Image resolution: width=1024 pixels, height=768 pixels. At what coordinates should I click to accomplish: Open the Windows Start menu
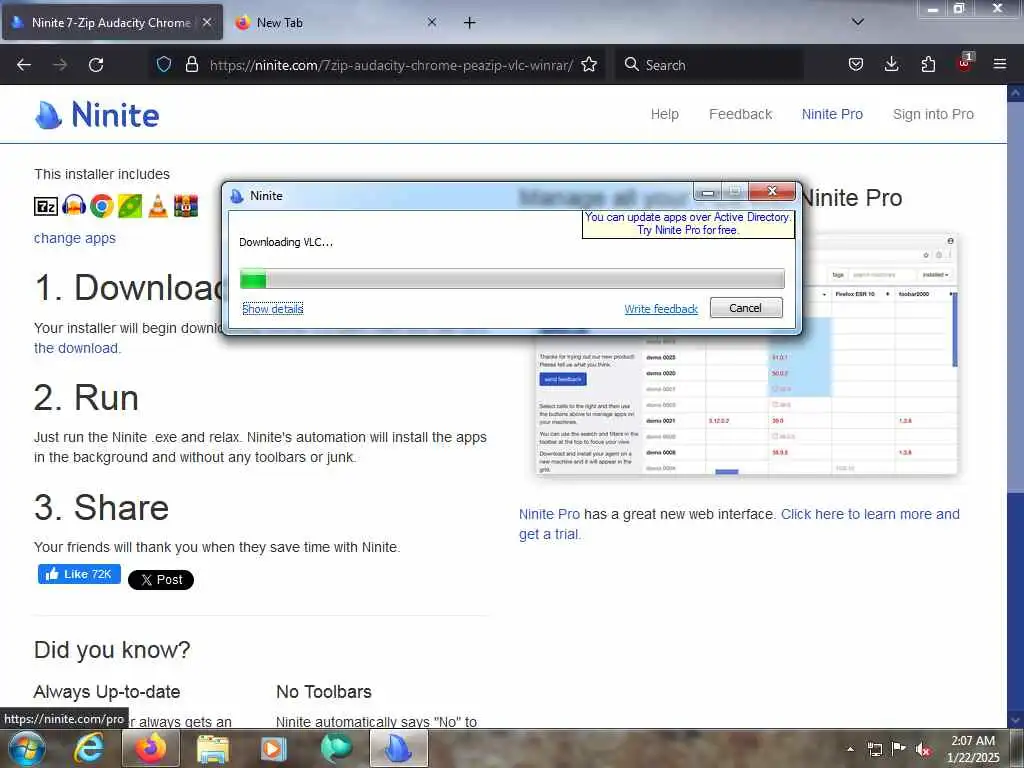pyautogui.click(x=27, y=748)
